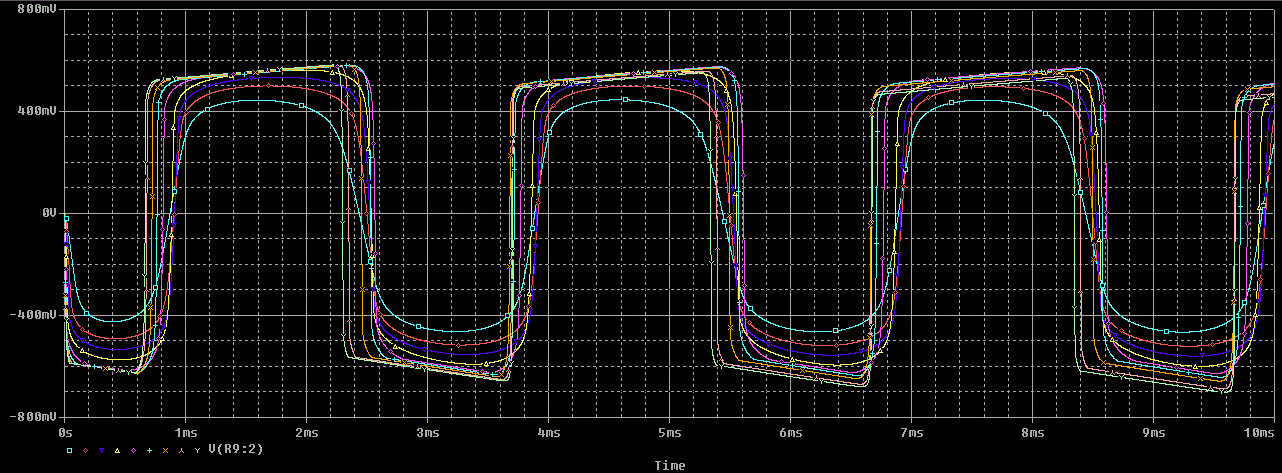1282x473 pixels.
Task: Click the orange X legend marker
Action: point(166,450)
